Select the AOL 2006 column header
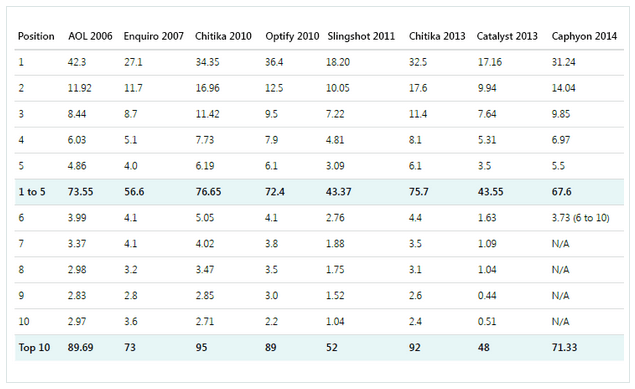The width and height of the screenshot is (635, 389). pyautogui.click(x=90, y=36)
